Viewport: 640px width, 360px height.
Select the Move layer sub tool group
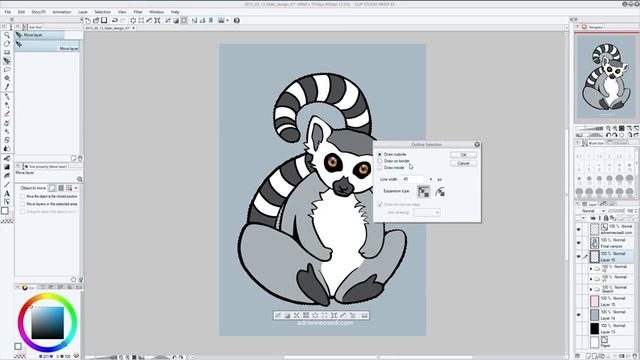[40, 35]
